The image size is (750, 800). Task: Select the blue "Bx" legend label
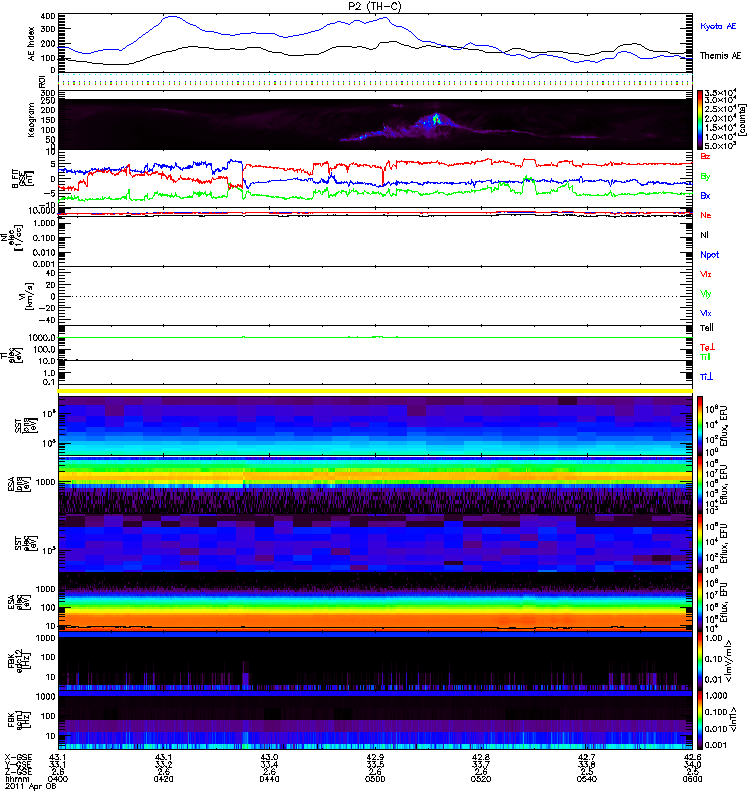click(705, 195)
